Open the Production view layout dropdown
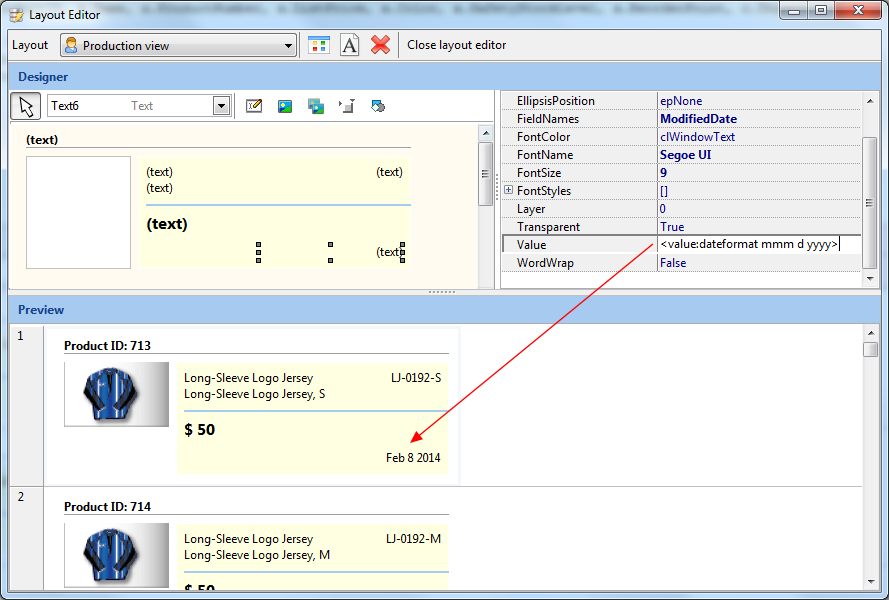Screen dimensions: 889x600 tap(289, 46)
